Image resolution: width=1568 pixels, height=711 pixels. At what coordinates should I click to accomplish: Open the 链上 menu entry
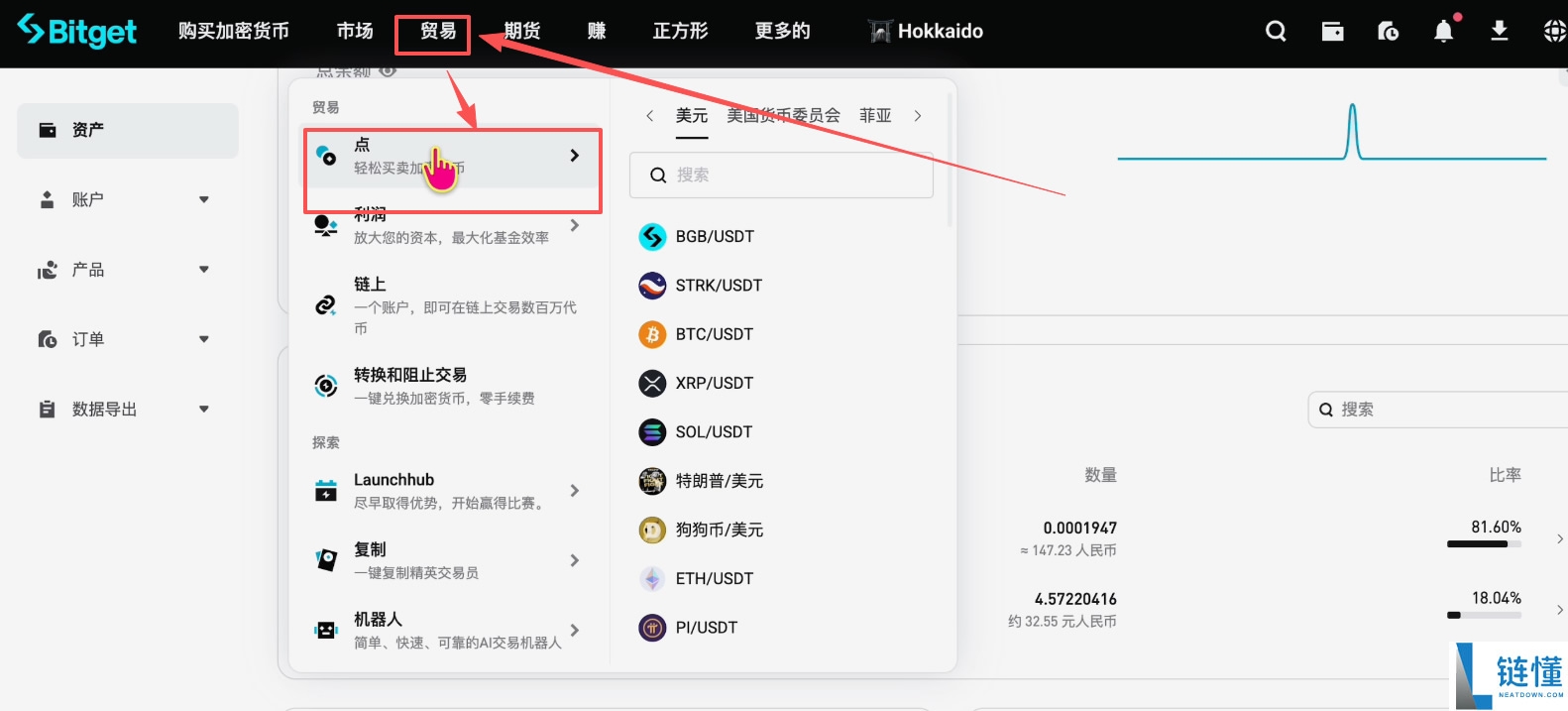point(451,305)
